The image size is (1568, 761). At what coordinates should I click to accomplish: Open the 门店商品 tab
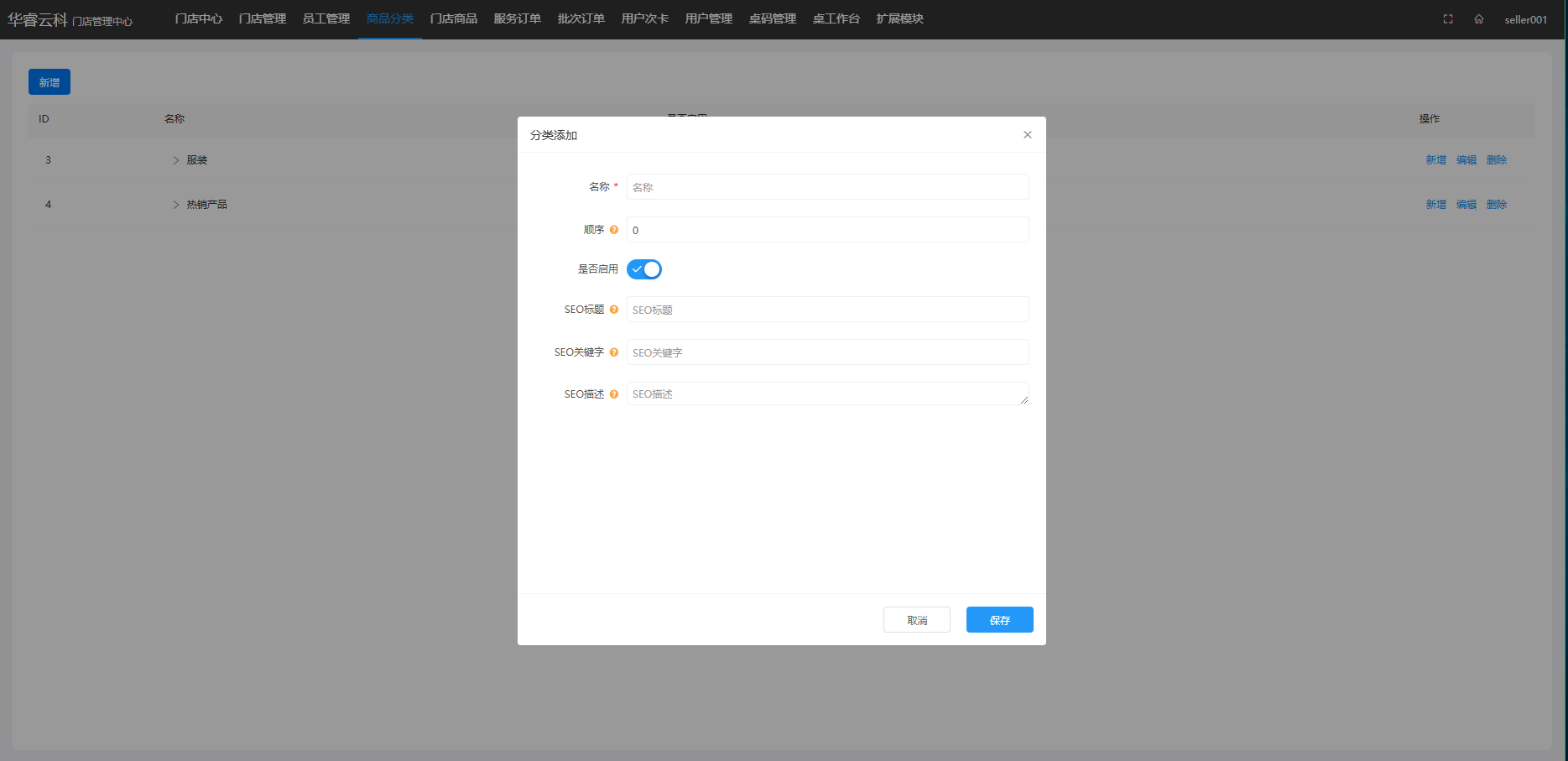click(x=453, y=18)
